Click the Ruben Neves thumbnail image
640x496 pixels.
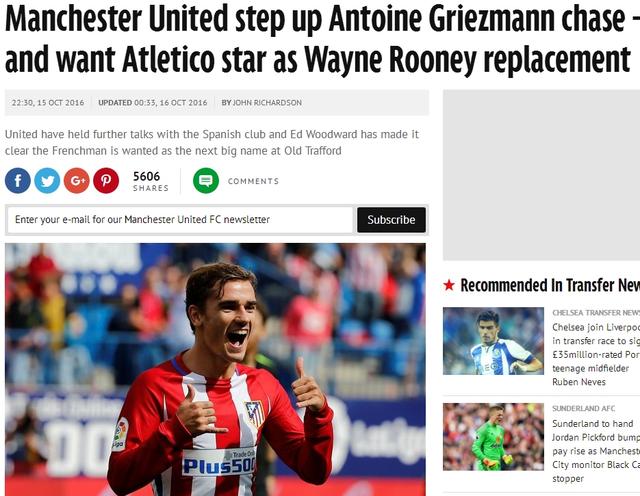click(x=493, y=341)
